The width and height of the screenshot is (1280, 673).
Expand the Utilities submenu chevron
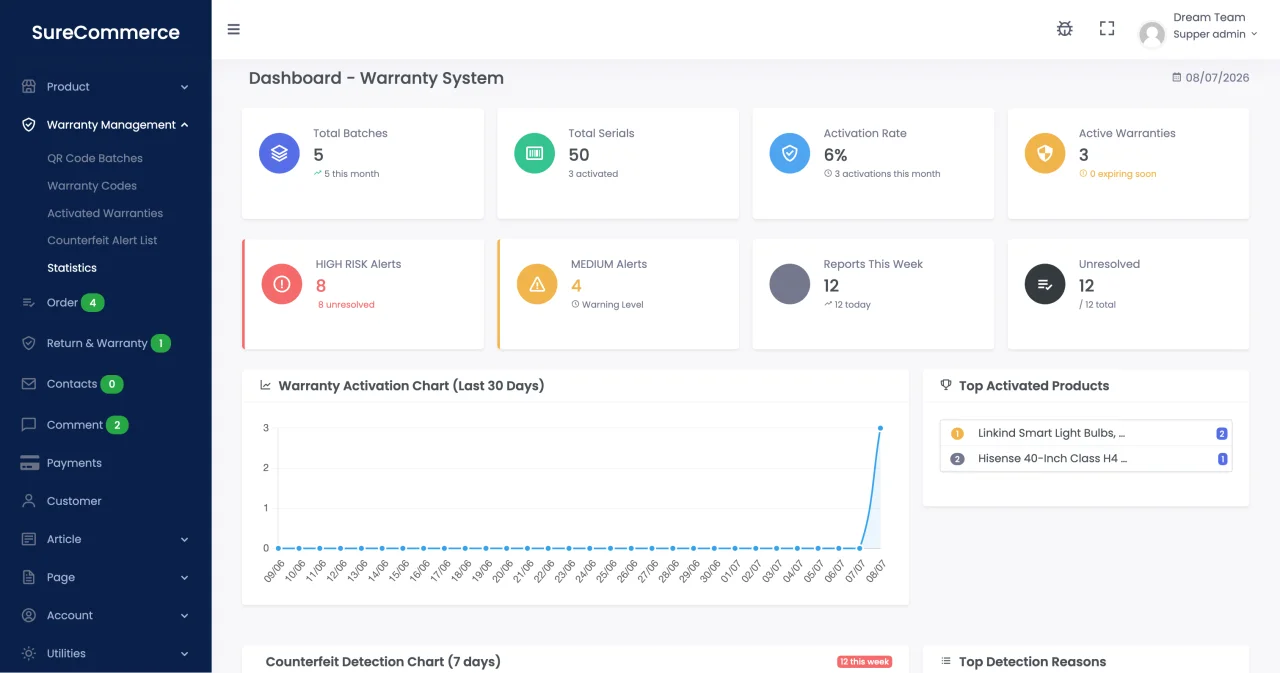[185, 653]
